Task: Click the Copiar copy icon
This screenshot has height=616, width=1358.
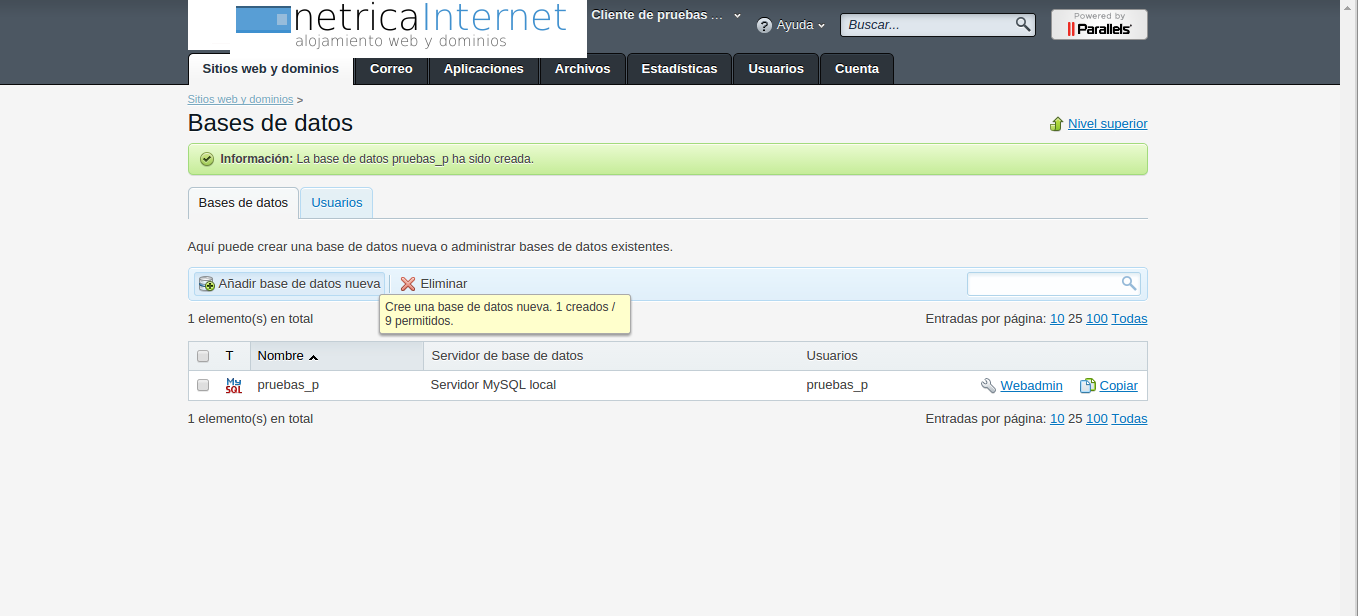Action: (x=1088, y=386)
